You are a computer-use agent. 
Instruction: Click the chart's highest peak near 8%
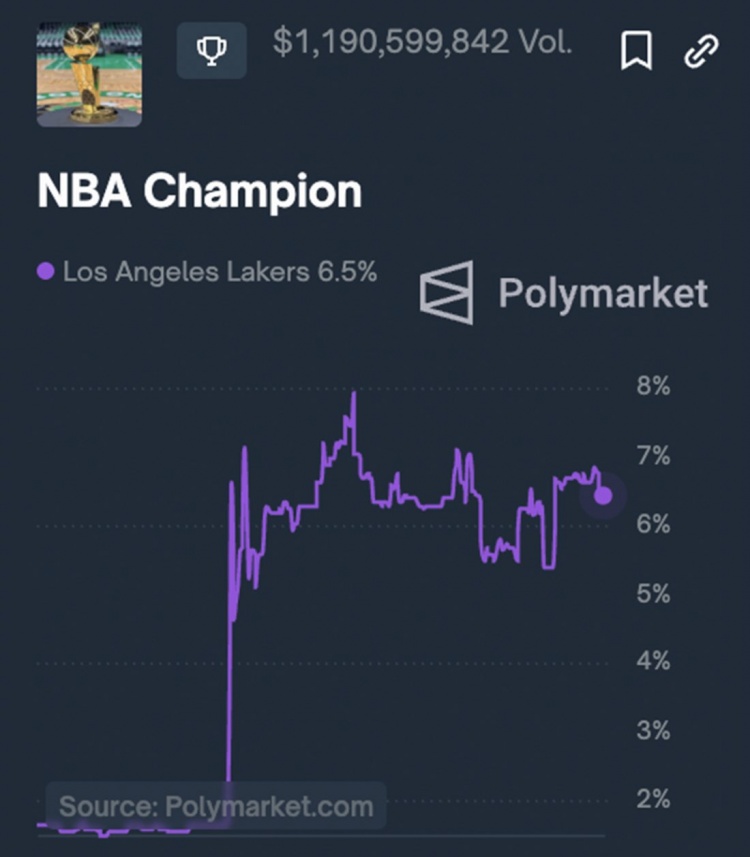(x=354, y=394)
